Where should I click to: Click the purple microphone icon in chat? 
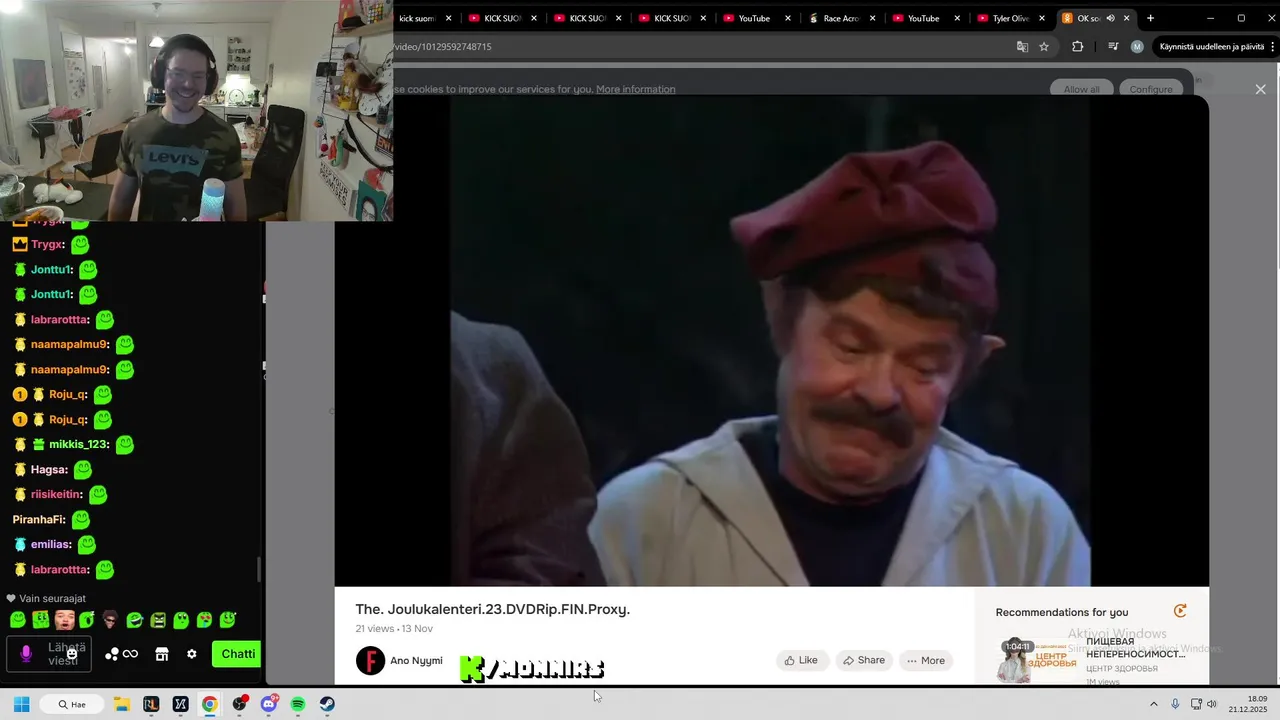[x=26, y=654]
